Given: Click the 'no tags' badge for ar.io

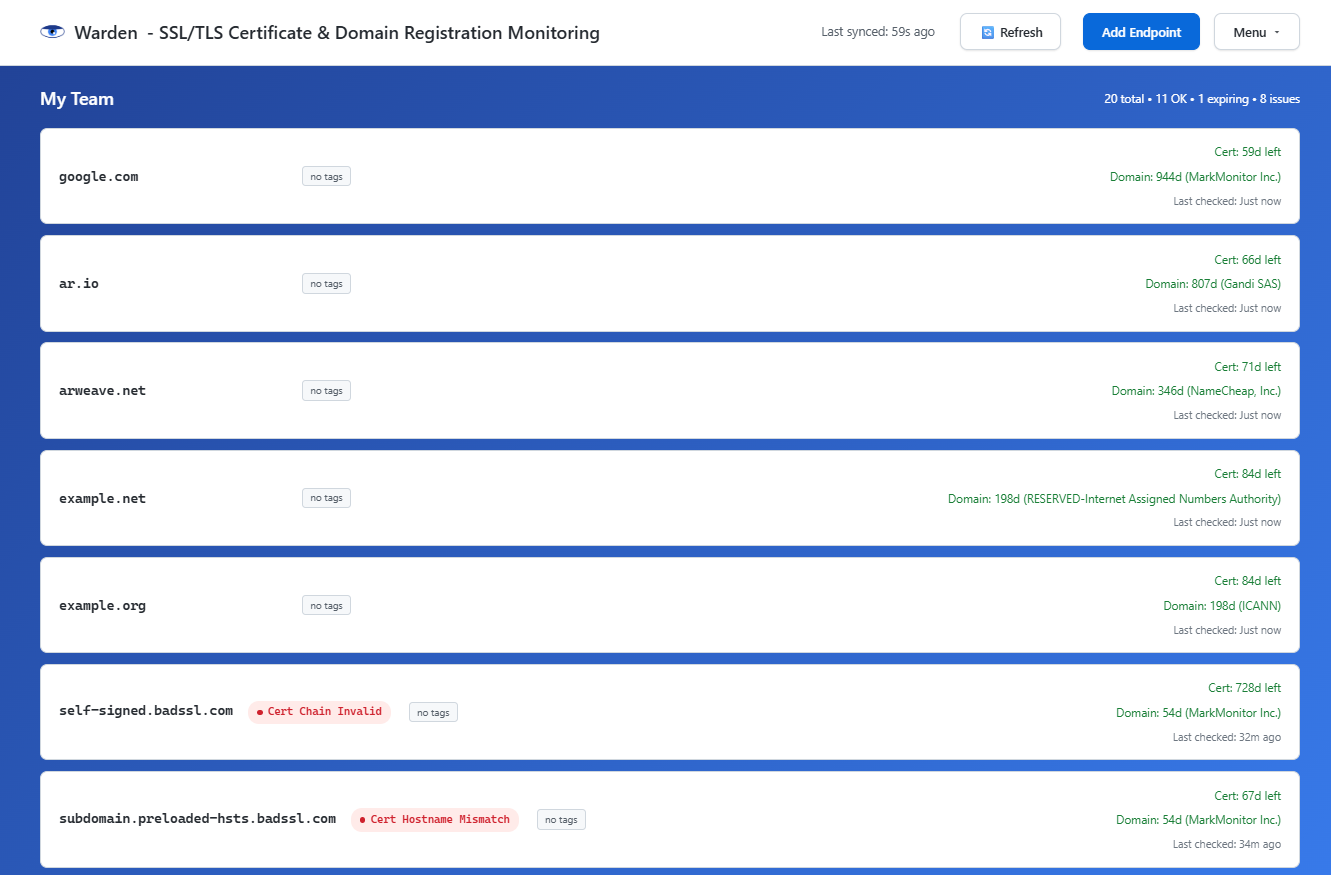Looking at the screenshot, I should (x=326, y=284).
